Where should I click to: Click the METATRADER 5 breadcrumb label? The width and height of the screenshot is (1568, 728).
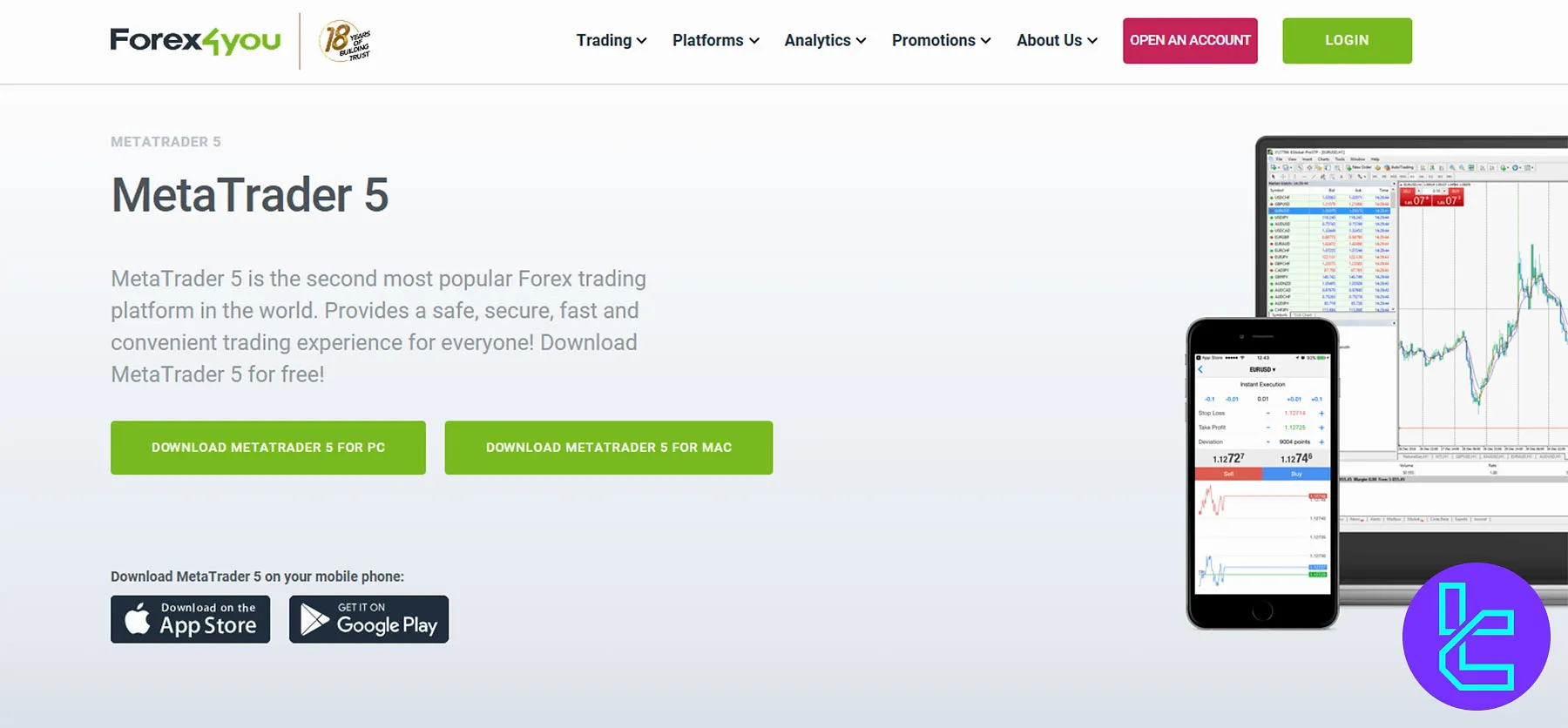point(166,142)
